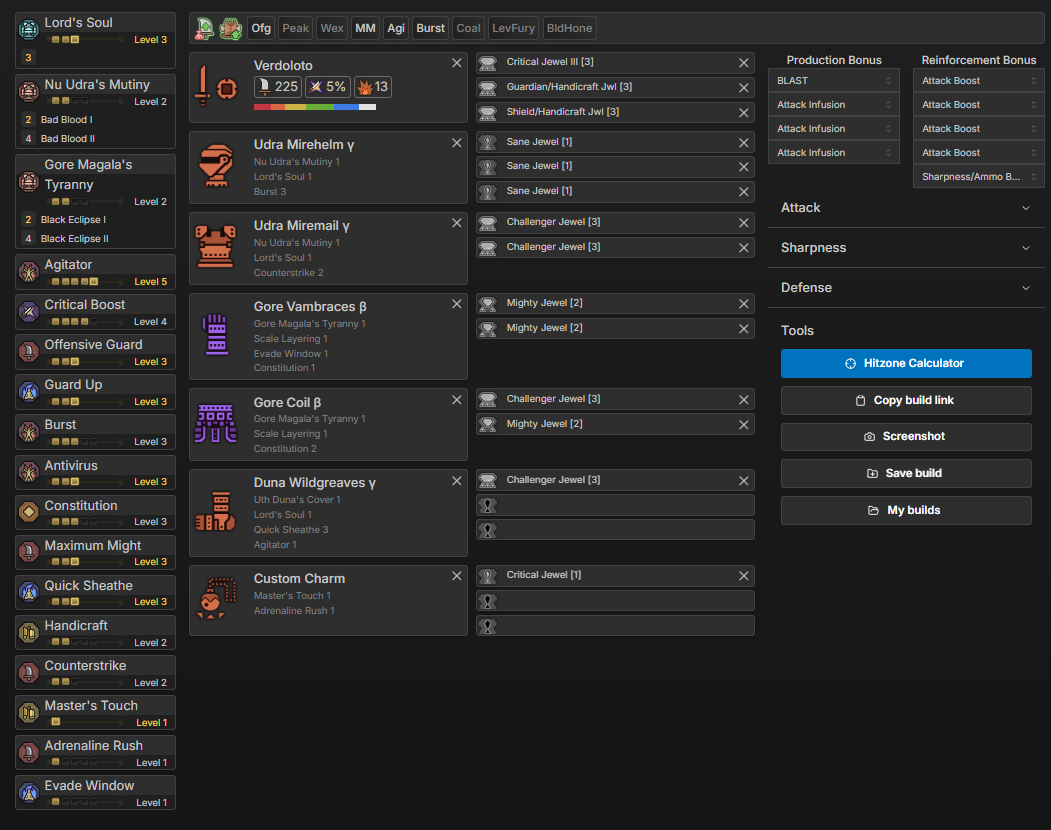Open the Hitzone Calculator
1051x830 pixels.
[906, 363]
